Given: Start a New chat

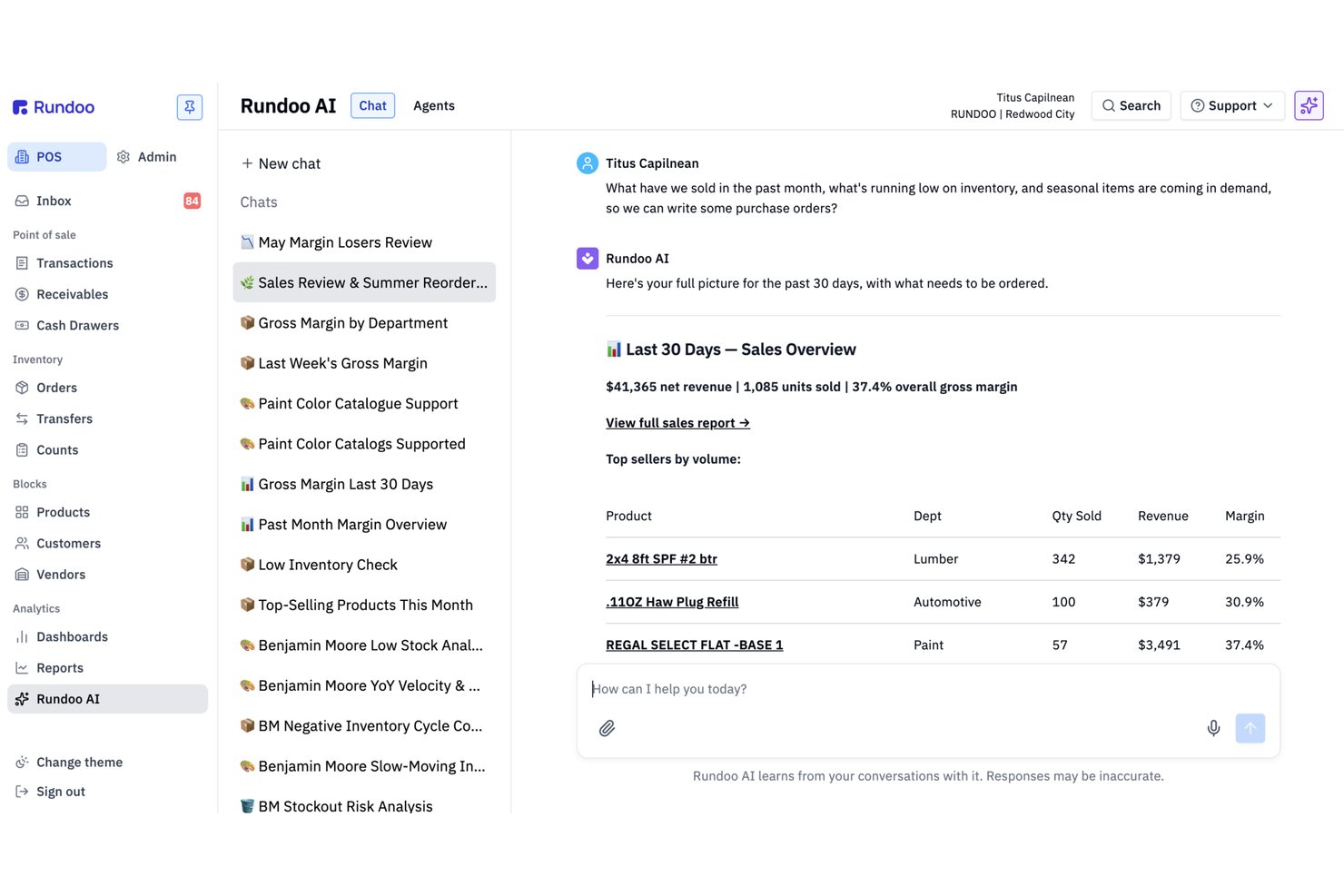Looking at the screenshot, I should coord(281,163).
